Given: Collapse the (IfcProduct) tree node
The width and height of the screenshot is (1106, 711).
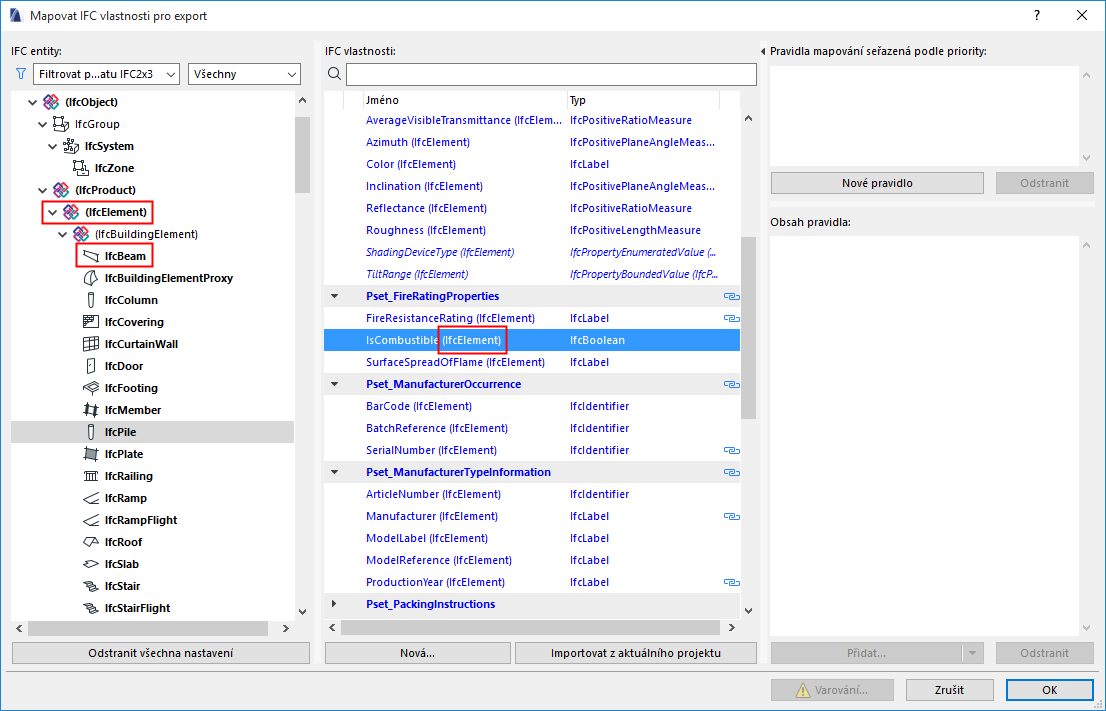Looking at the screenshot, I should click(x=42, y=190).
